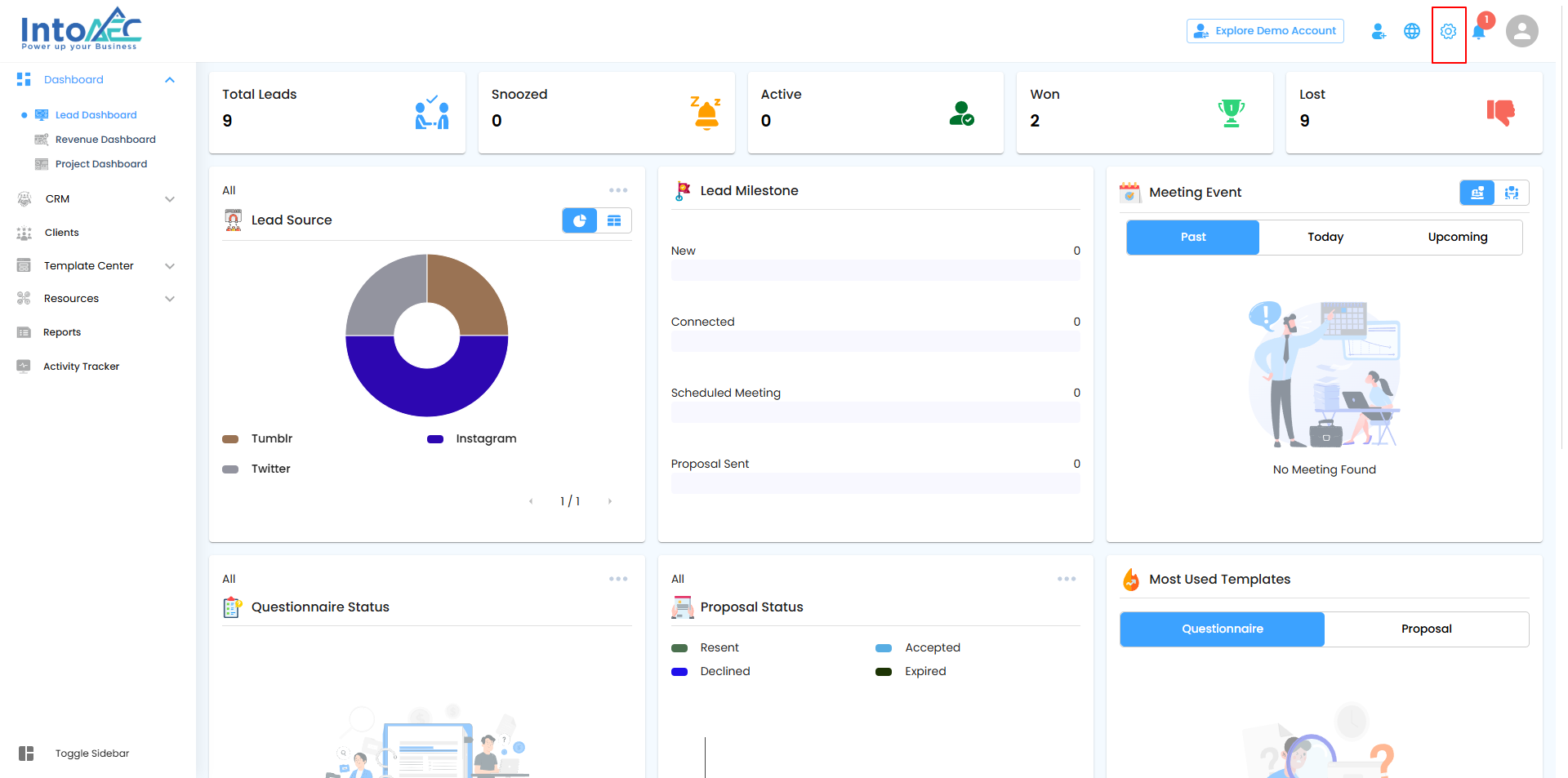The width and height of the screenshot is (1568, 778).
Task: Expand the Template Center chevron
Action: tap(170, 266)
